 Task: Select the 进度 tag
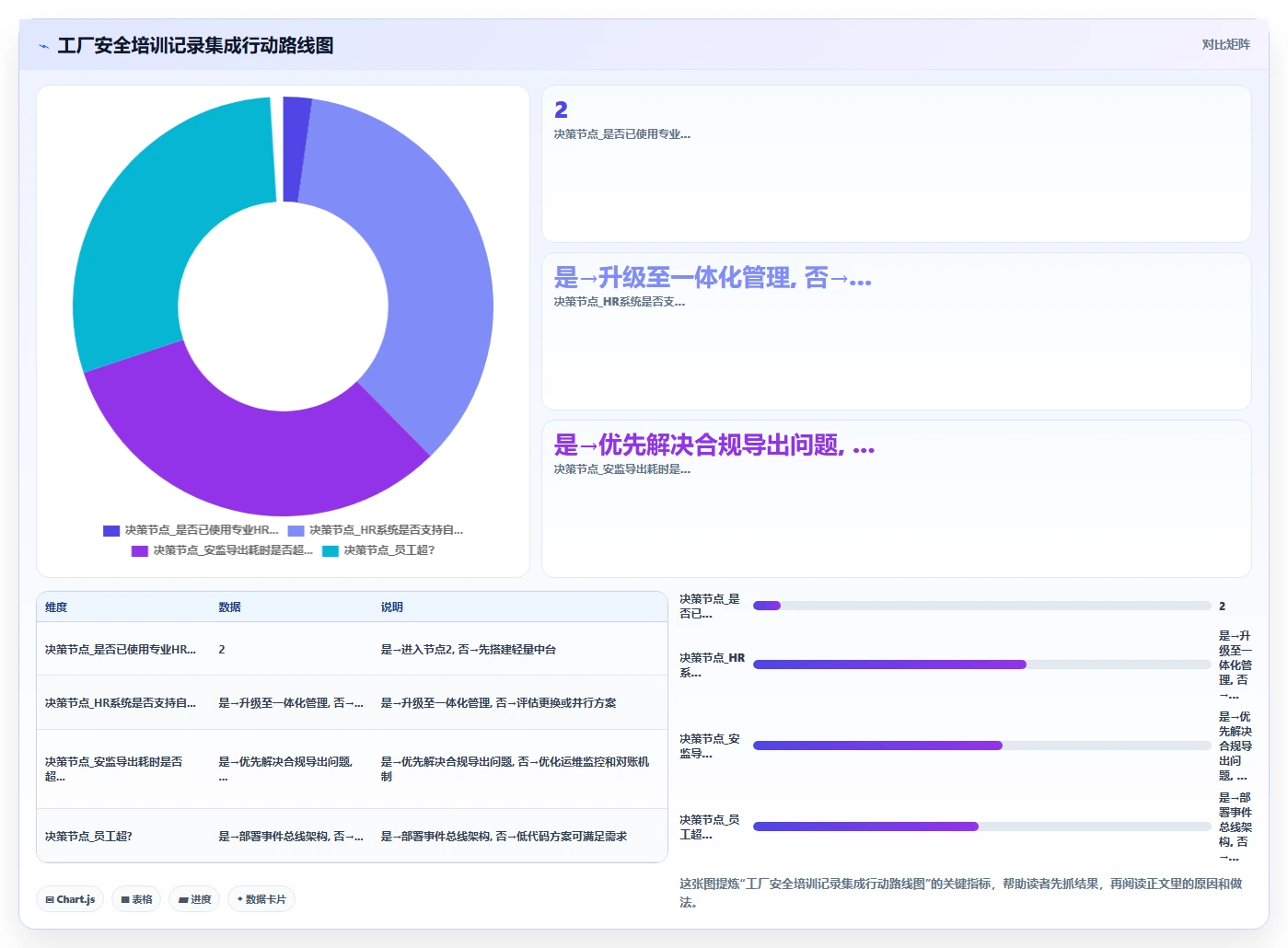(194, 899)
